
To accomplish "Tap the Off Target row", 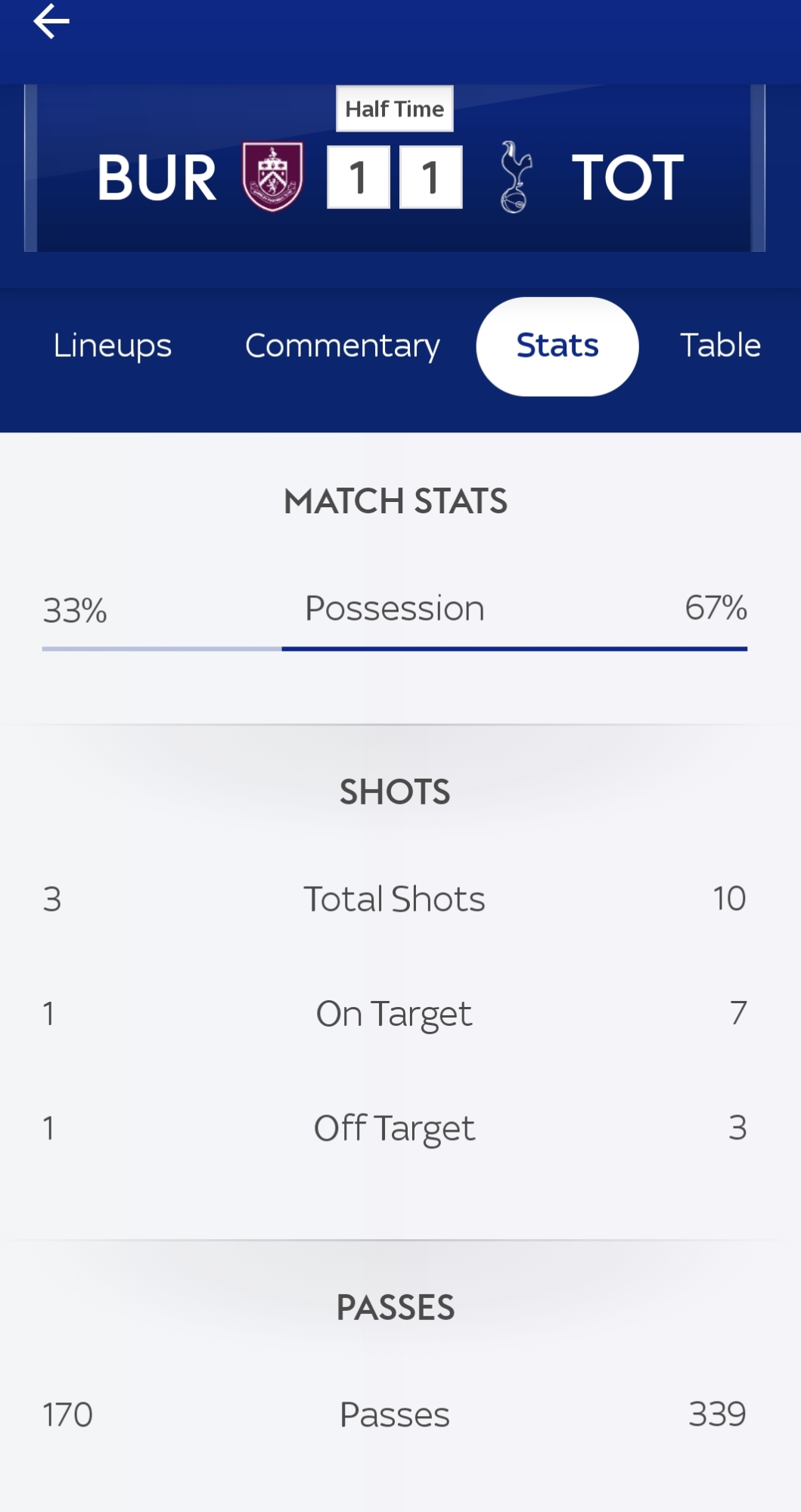I will pos(395,1129).
